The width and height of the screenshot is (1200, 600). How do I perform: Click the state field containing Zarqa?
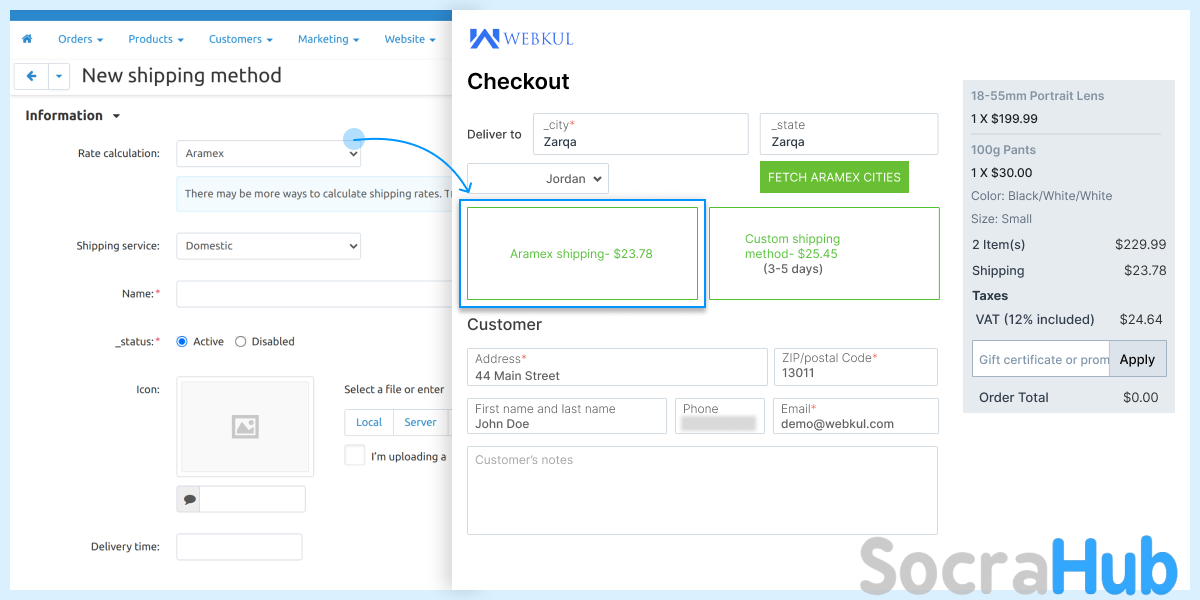pyautogui.click(x=849, y=134)
